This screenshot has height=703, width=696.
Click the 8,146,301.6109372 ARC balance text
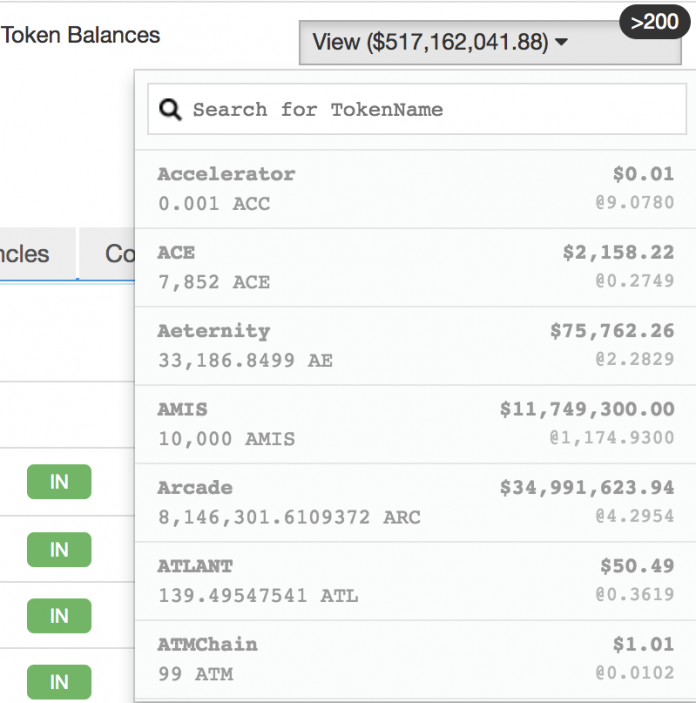(x=290, y=517)
